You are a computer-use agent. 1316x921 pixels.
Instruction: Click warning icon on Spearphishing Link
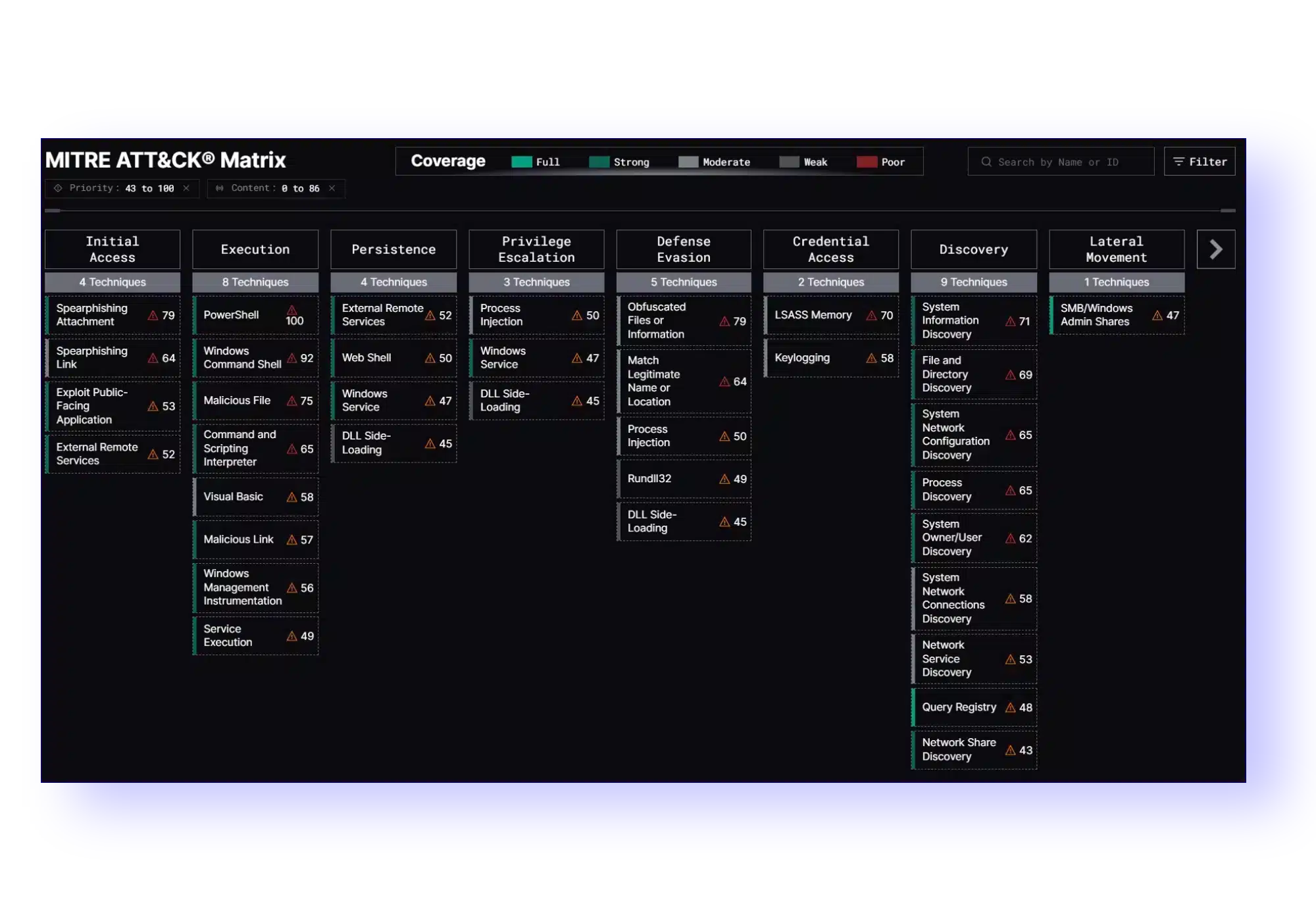[x=153, y=358]
